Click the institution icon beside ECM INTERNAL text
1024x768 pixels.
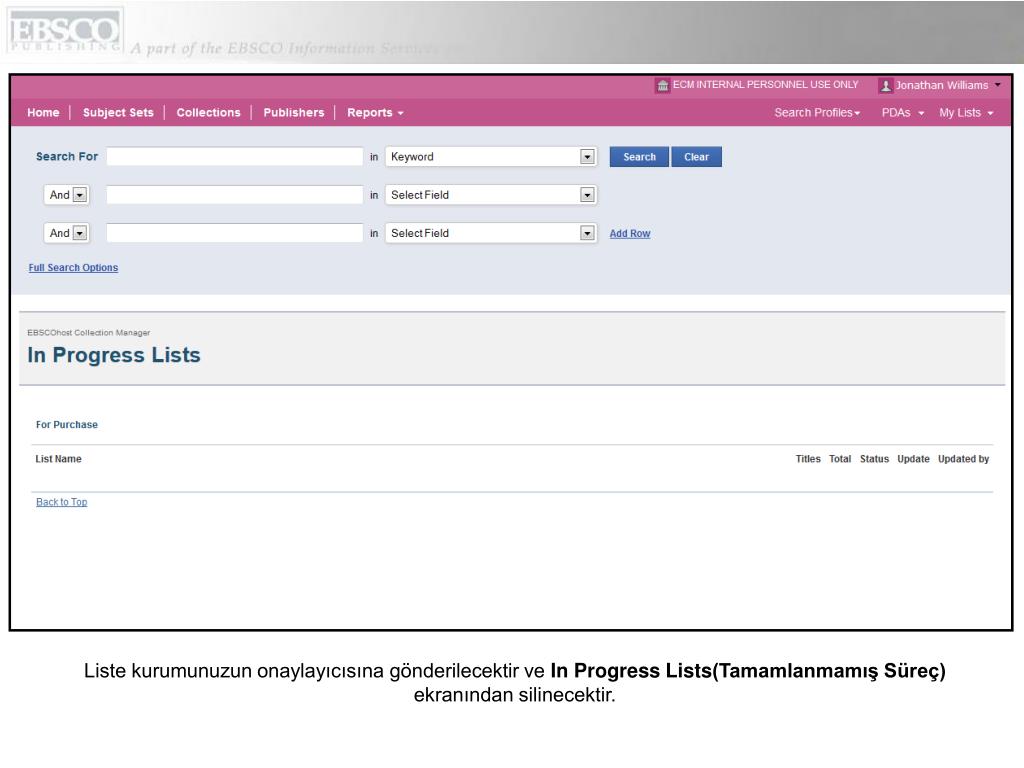(662, 86)
